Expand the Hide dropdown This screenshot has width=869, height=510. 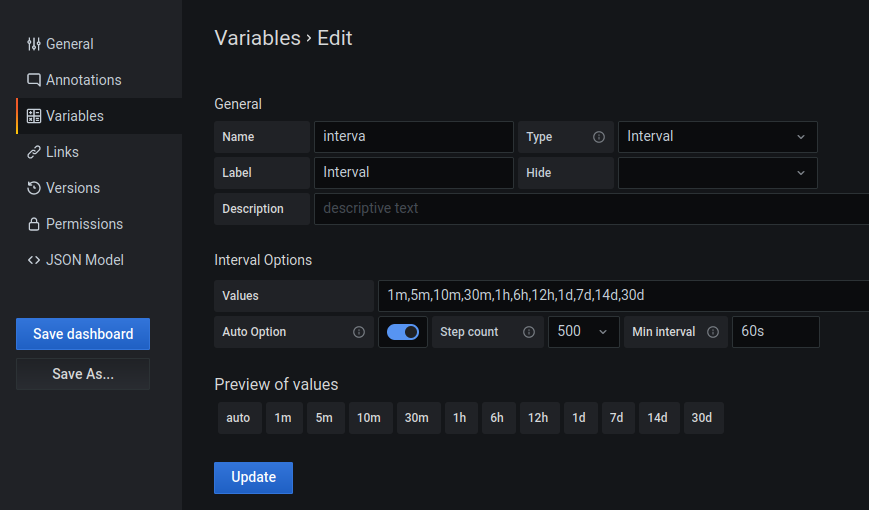[x=717, y=173]
